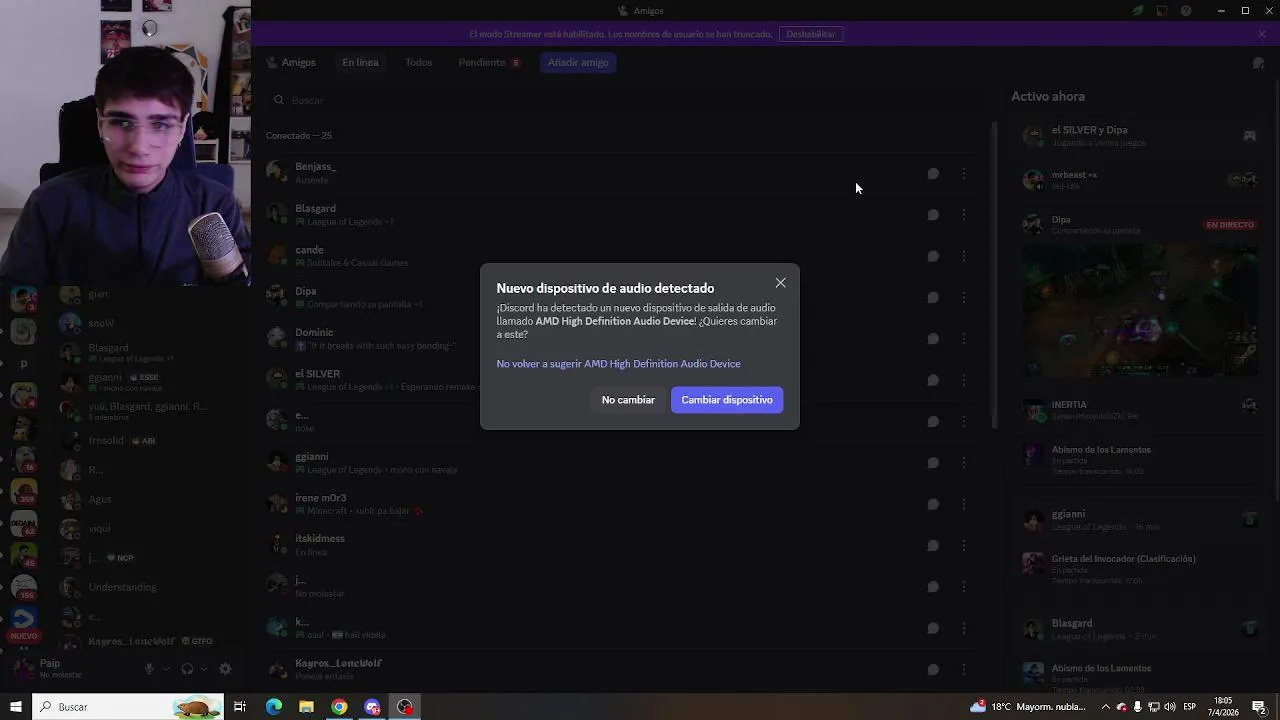Open File Explorer from taskbar
This screenshot has height=720, width=1280.
point(307,707)
